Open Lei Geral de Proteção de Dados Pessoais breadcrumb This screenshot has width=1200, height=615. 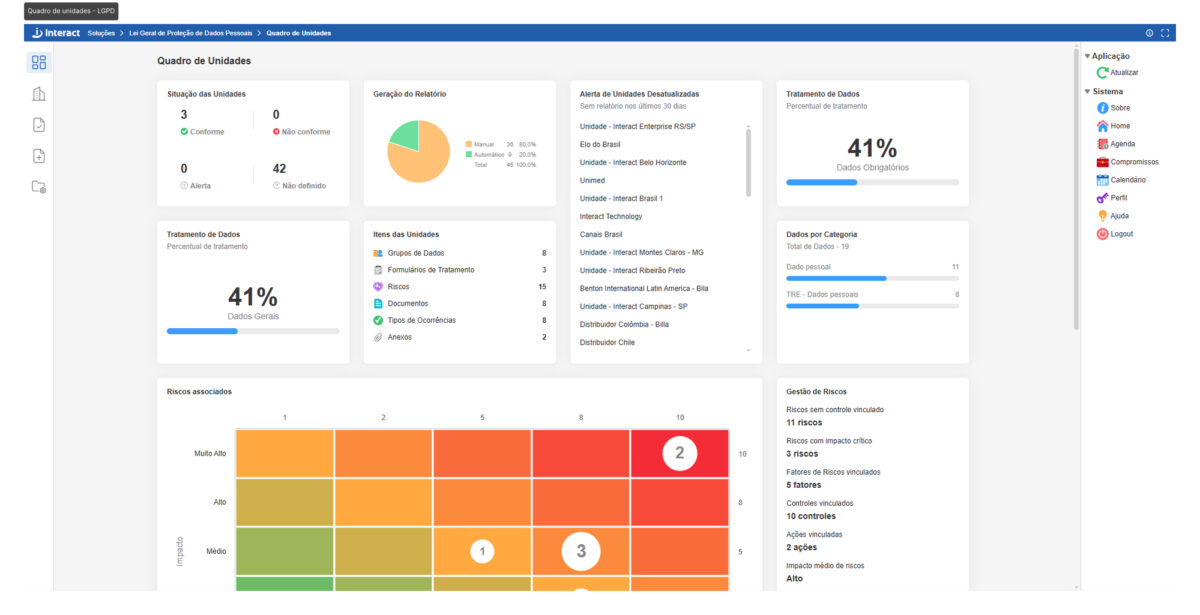coord(190,33)
